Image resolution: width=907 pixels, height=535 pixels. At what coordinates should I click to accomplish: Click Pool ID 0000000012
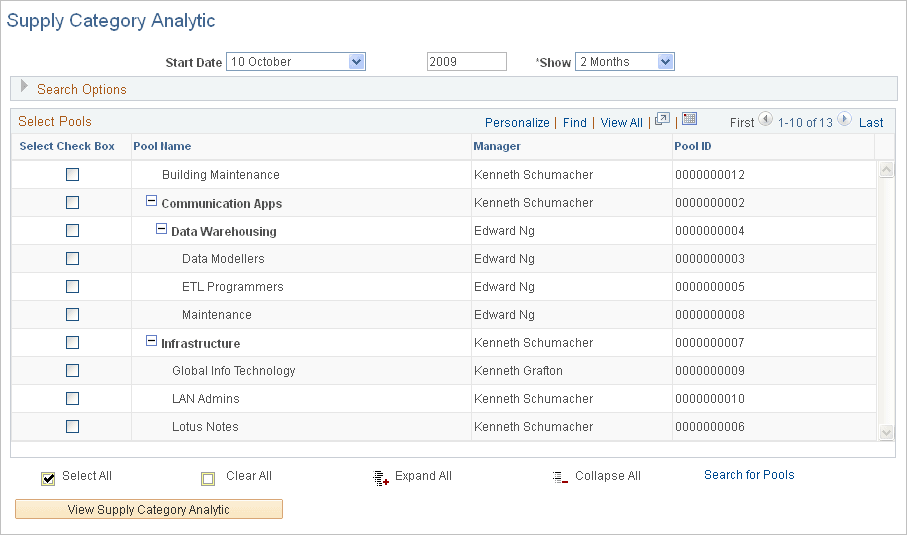click(x=710, y=175)
